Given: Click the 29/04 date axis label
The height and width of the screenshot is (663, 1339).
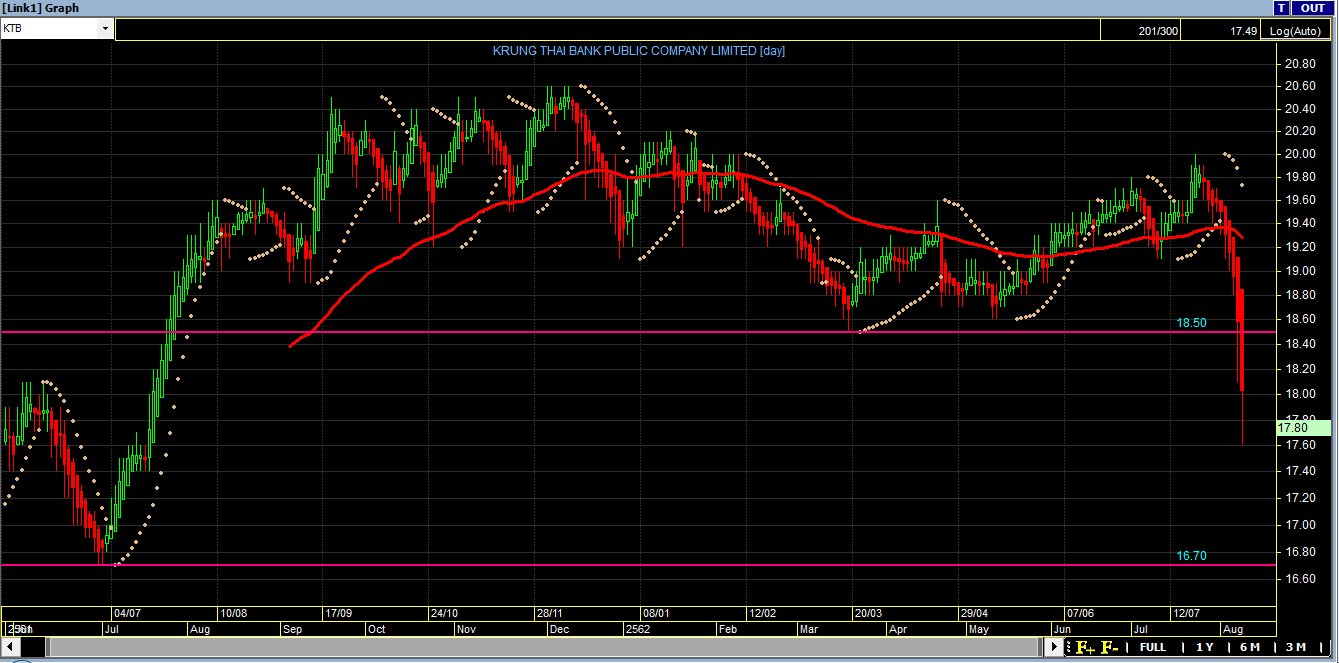Looking at the screenshot, I should (x=974, y=613).
